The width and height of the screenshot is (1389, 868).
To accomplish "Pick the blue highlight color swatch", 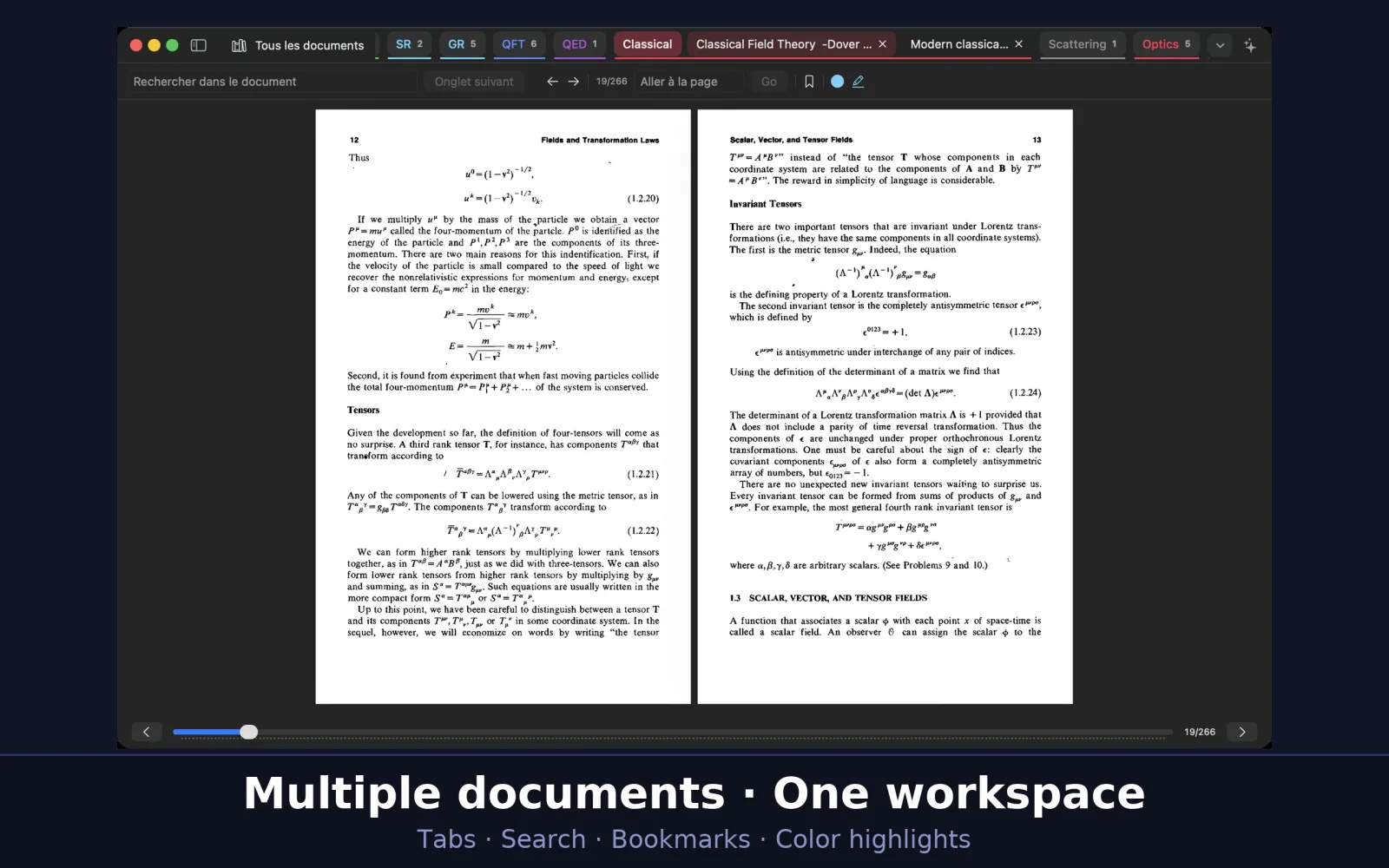I will [x=837, y=82].
